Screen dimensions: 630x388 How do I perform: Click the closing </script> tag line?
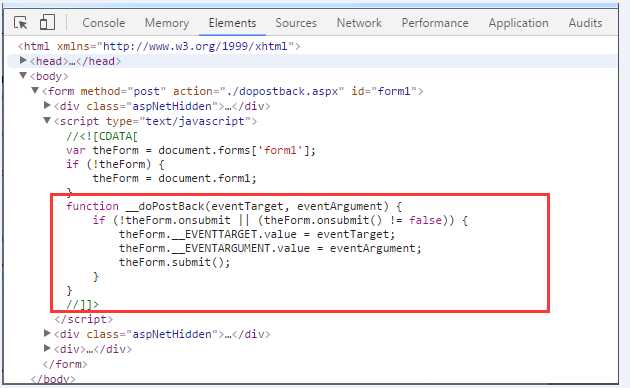(x=84, y=319)
